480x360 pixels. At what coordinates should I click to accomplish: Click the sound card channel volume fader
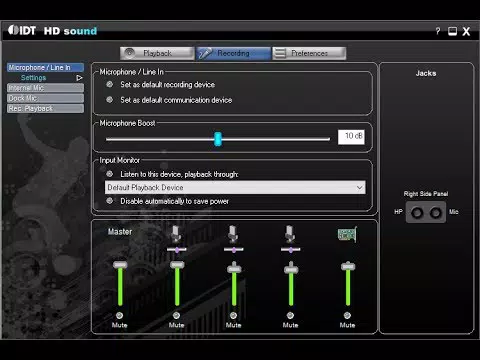pyautogui.click(x=348, y=266)
